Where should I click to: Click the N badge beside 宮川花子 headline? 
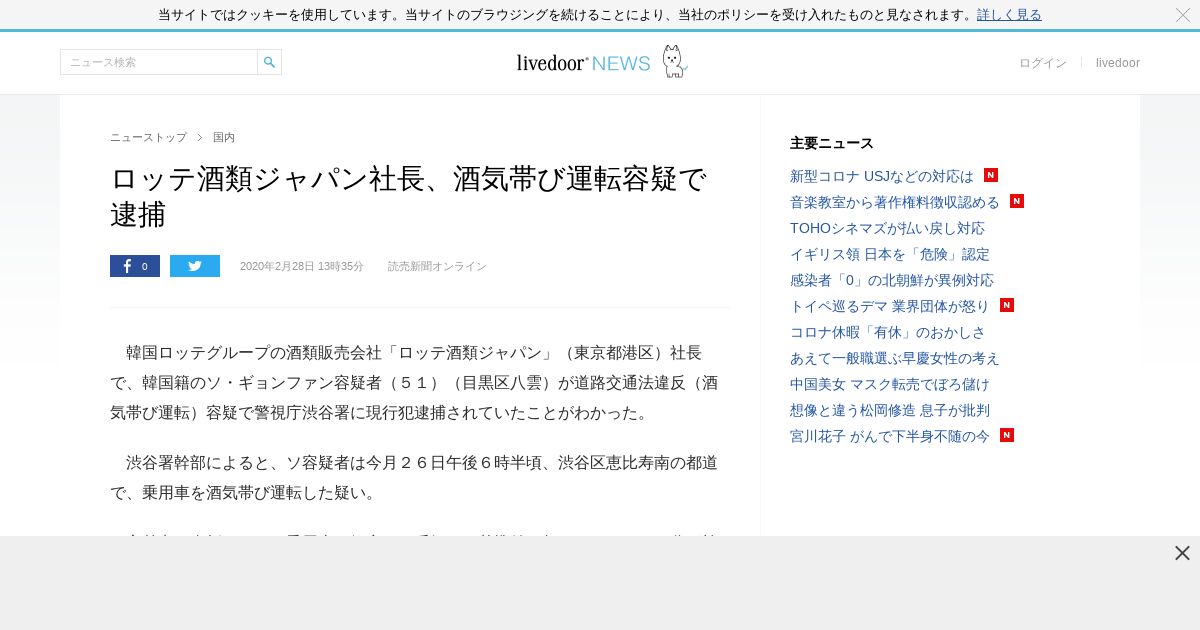pyautogui.click(x=1007, y=435)
